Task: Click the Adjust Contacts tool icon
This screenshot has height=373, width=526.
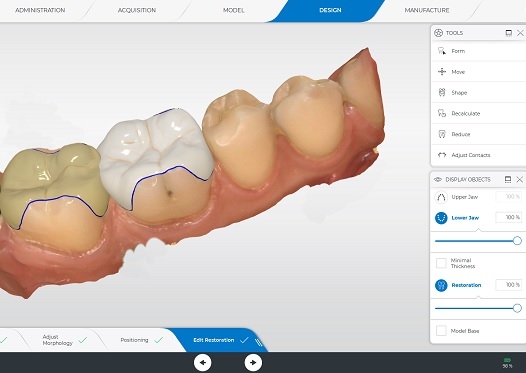Action: pos(442,155)
